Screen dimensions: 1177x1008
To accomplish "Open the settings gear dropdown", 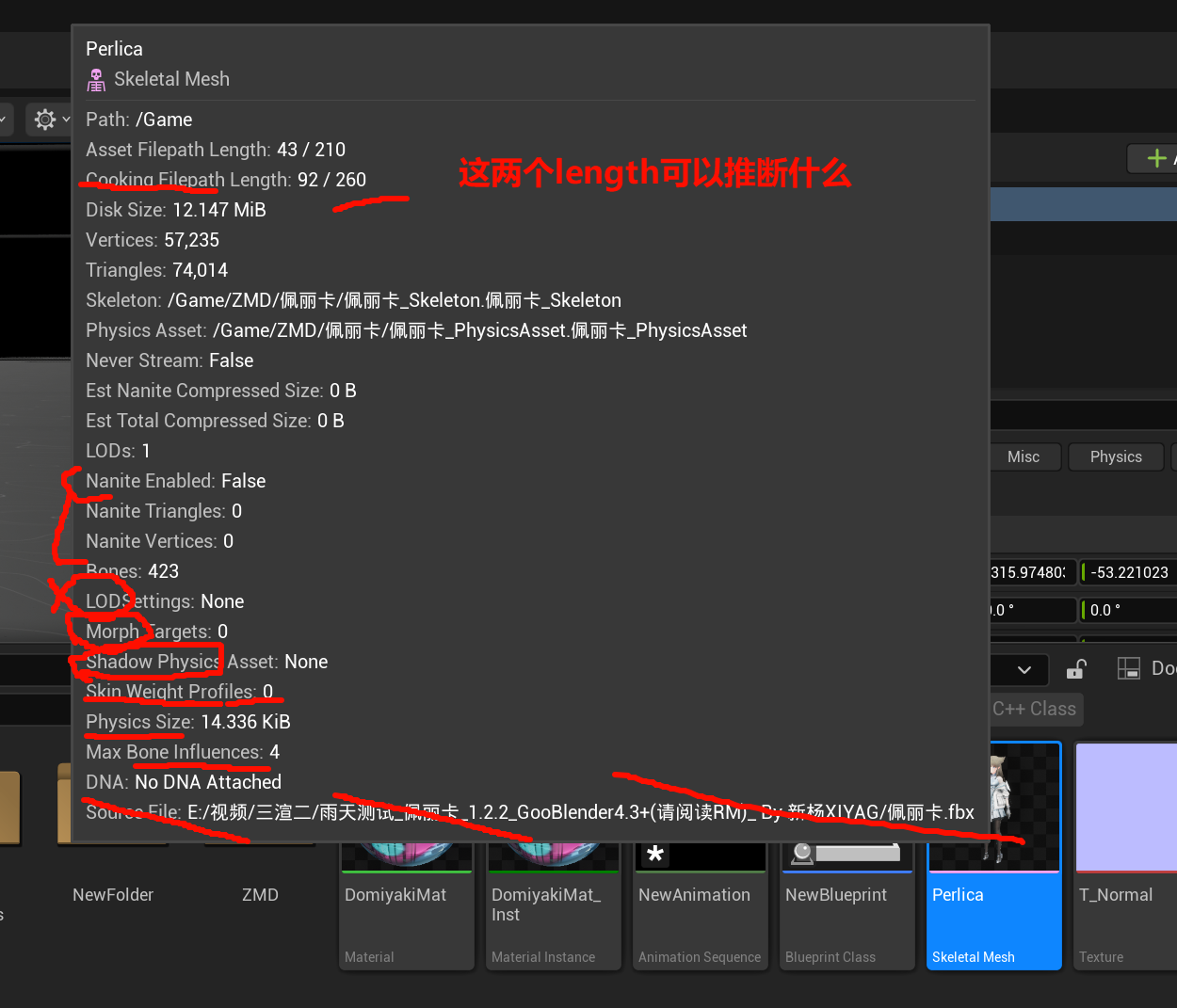I will [x=51, y=120].
